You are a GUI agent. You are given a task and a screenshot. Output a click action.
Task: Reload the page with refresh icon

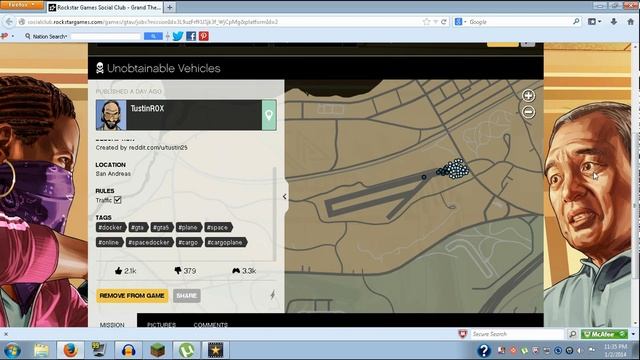click(444, 22)
